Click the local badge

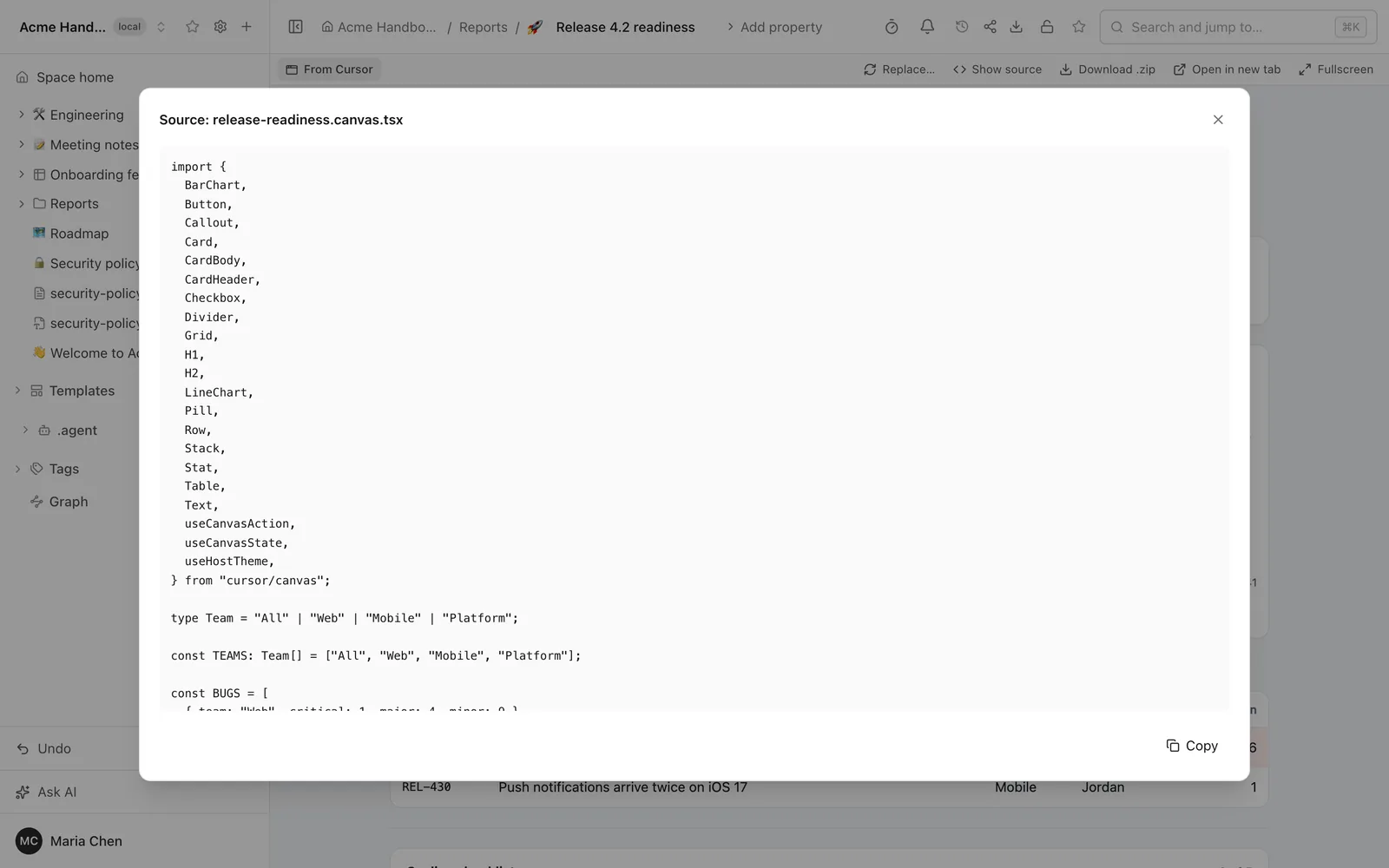tap(129, 27)
